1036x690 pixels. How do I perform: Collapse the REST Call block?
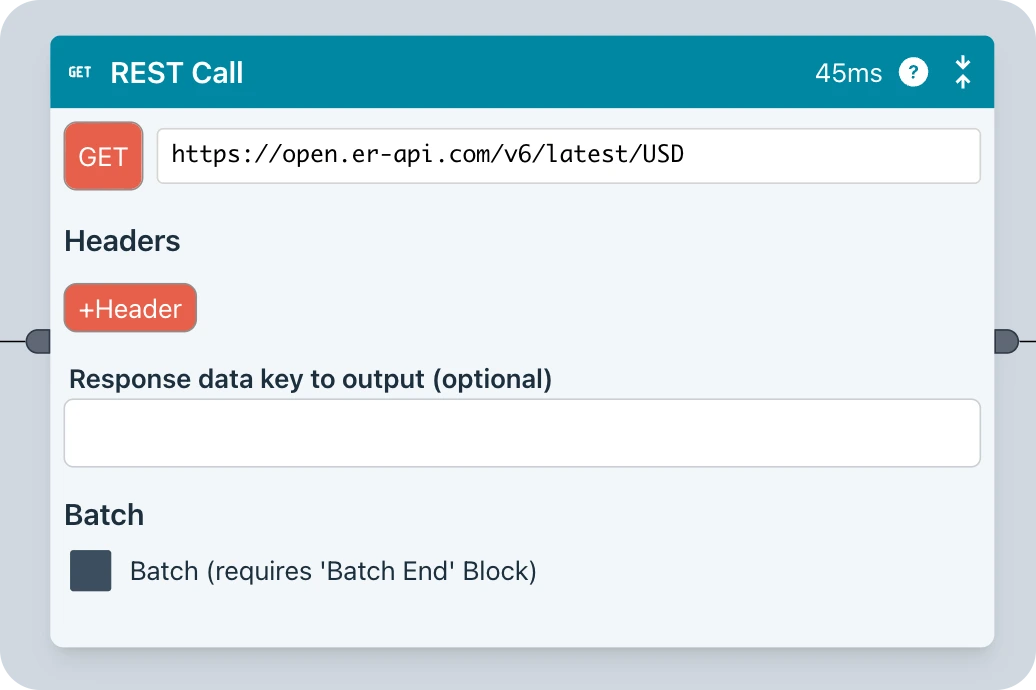tap(962, 73)
